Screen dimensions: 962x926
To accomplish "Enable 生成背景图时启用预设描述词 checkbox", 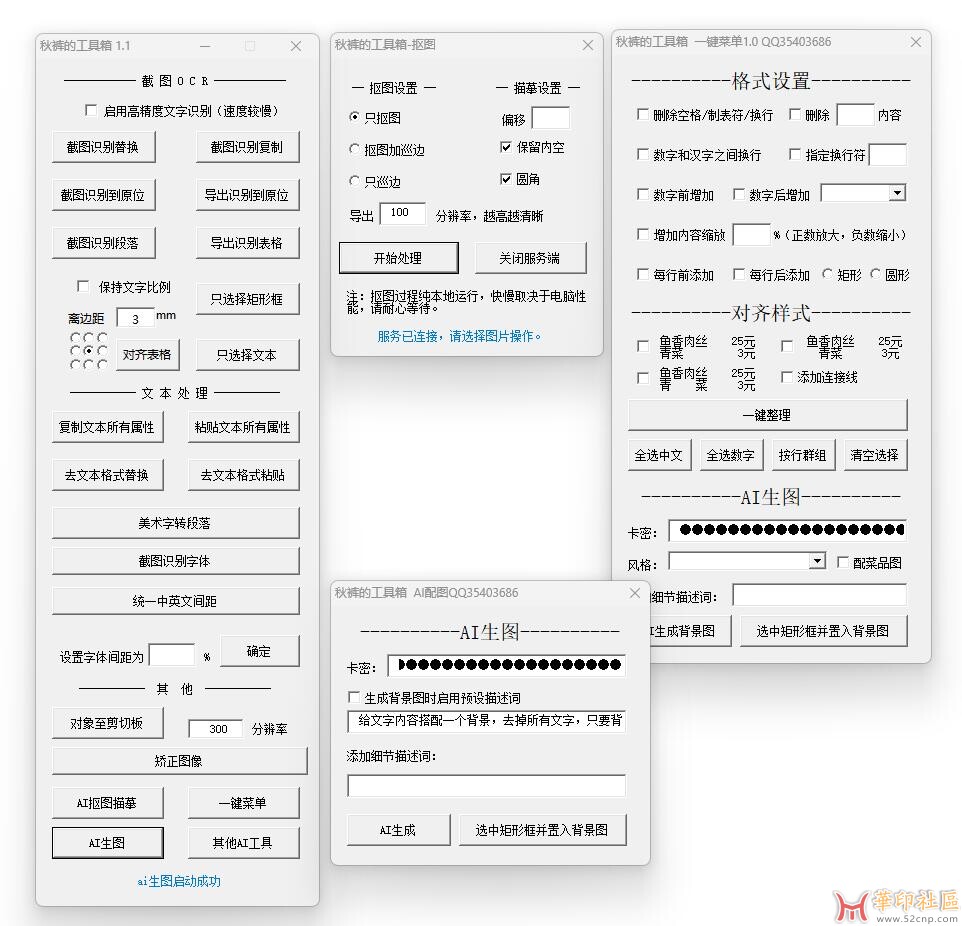I will point(353,697).
